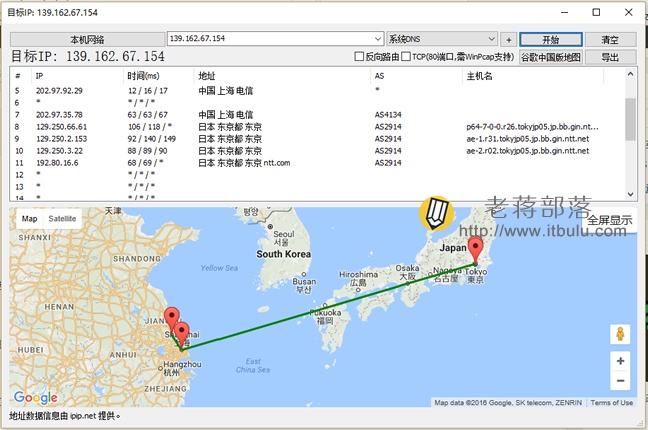Viewport: 648px width, 430px height.
Task: Export results with the 导出 button
Action: click(x=610, y=57)
